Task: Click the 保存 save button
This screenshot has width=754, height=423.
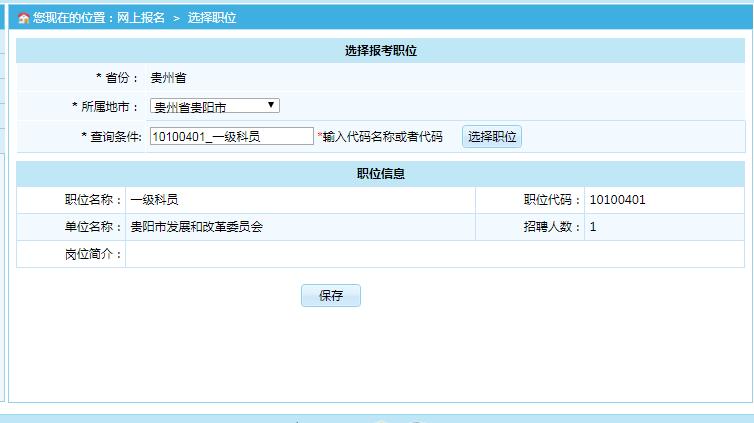Action: [x=330, y=296]
